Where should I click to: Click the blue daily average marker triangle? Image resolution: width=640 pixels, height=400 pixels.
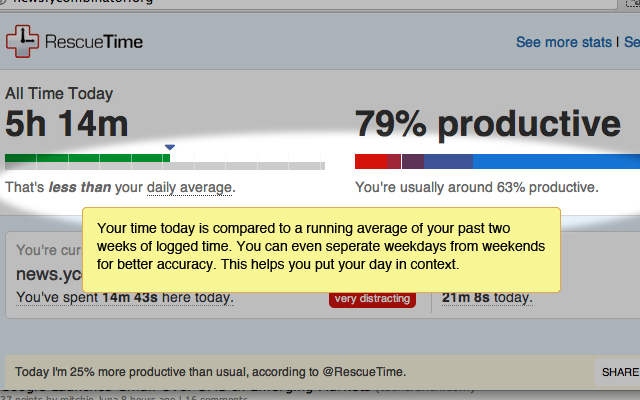tap(169, 148)
